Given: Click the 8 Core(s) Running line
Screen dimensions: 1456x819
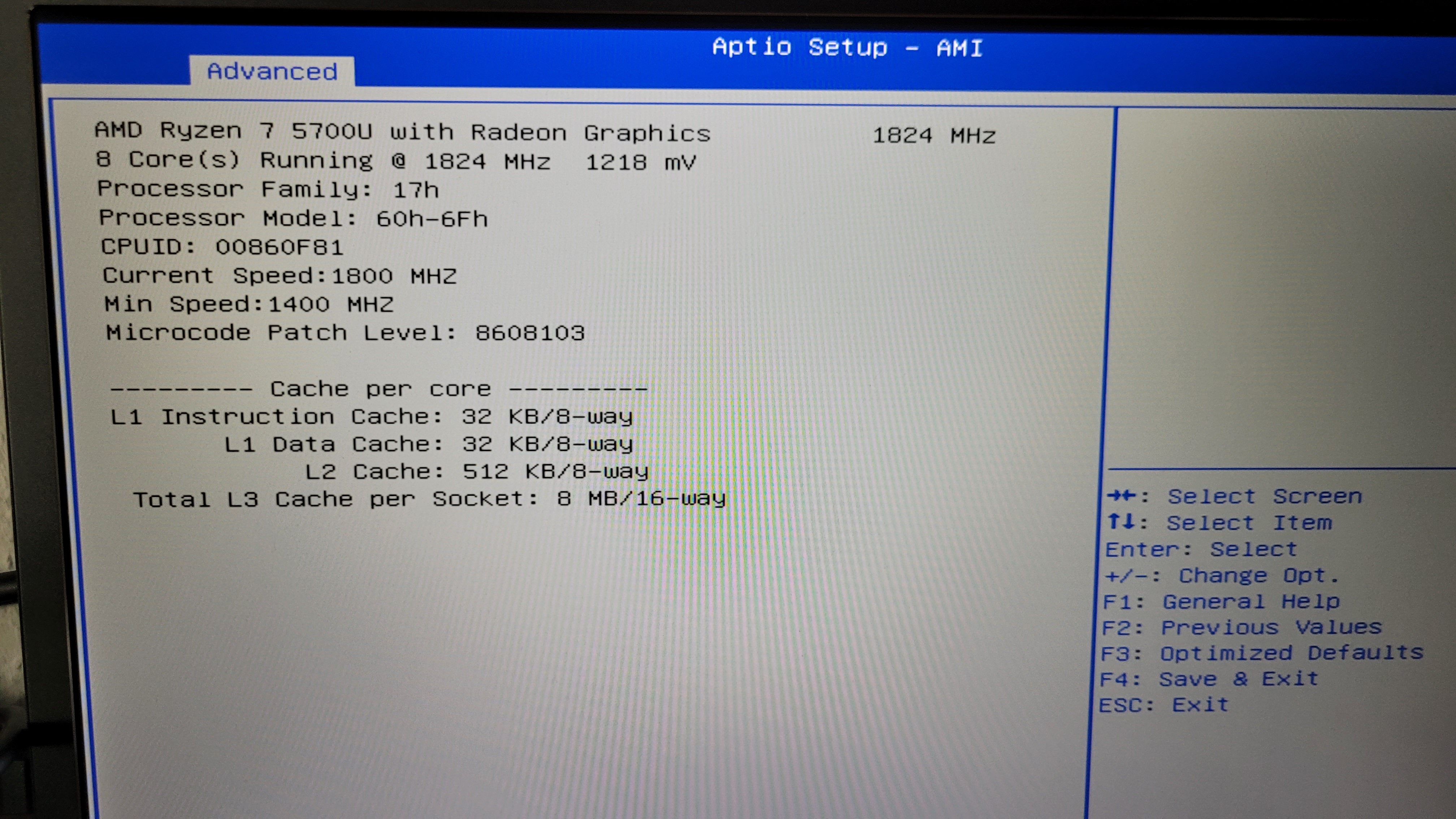Looking at the screenshot, I should pyautogui.click(x=396, y=161).
